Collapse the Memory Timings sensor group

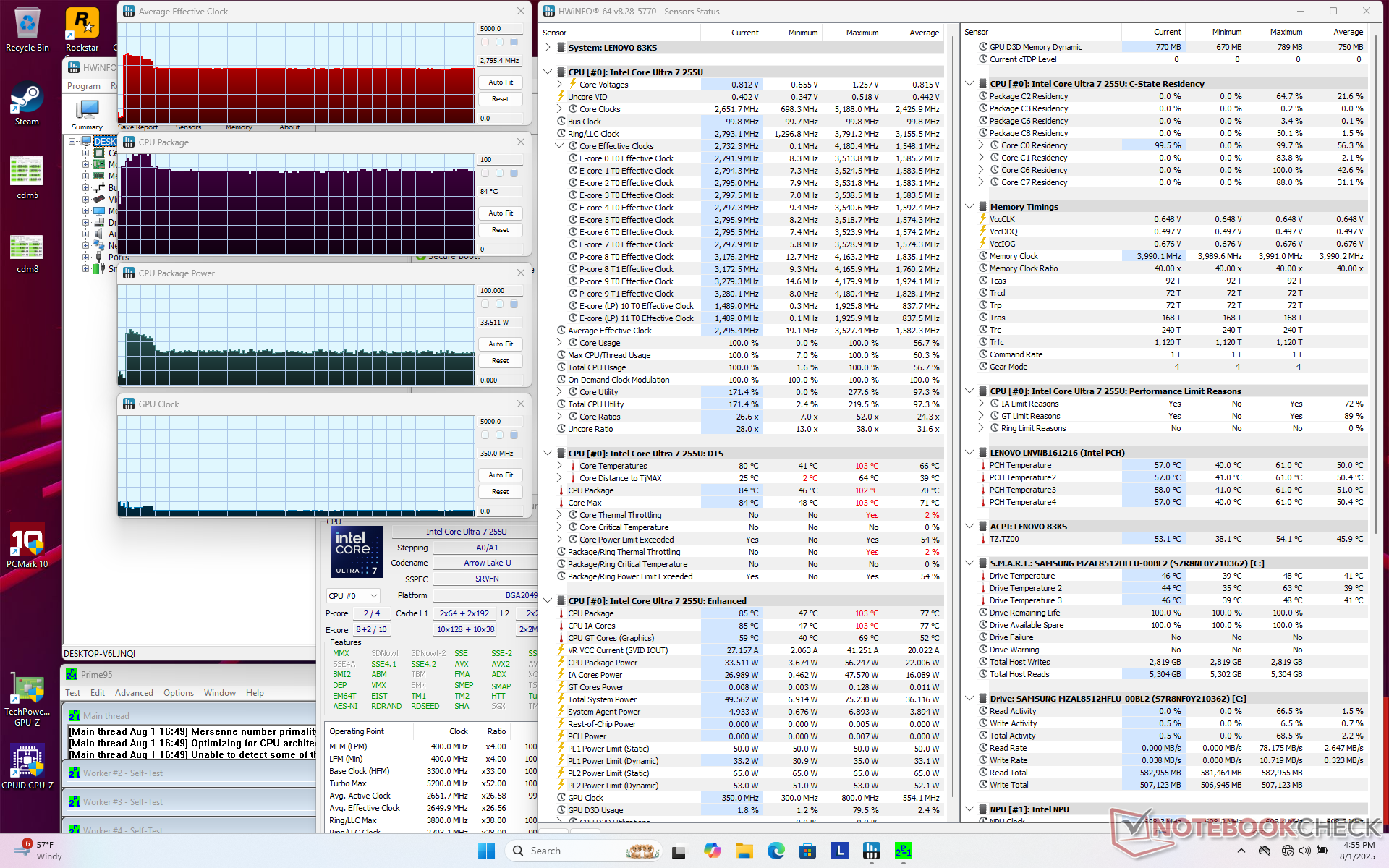click(x=969, y=207)
